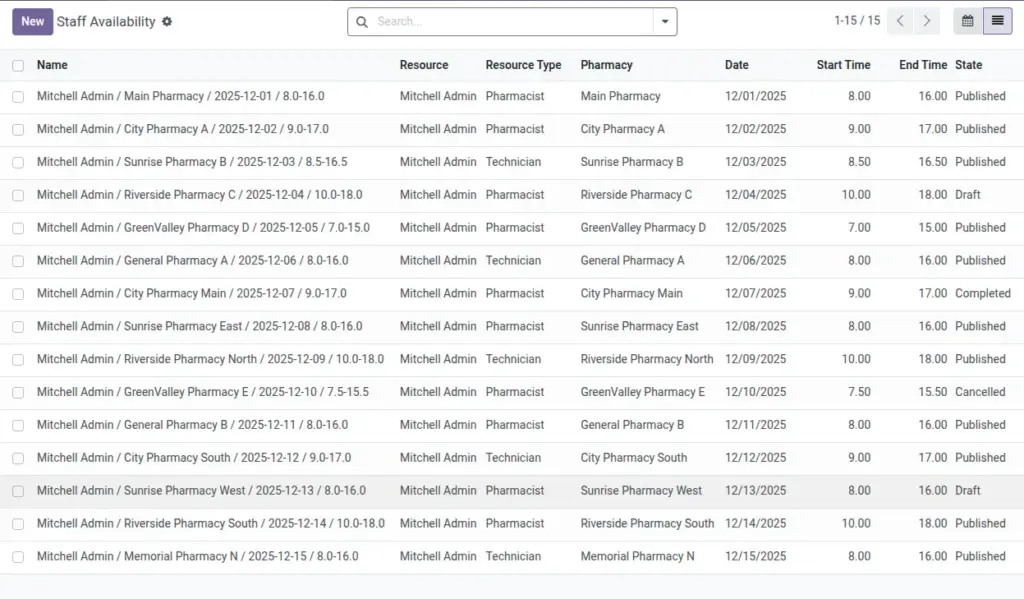Tick the select-all checkbox in header

18,65
